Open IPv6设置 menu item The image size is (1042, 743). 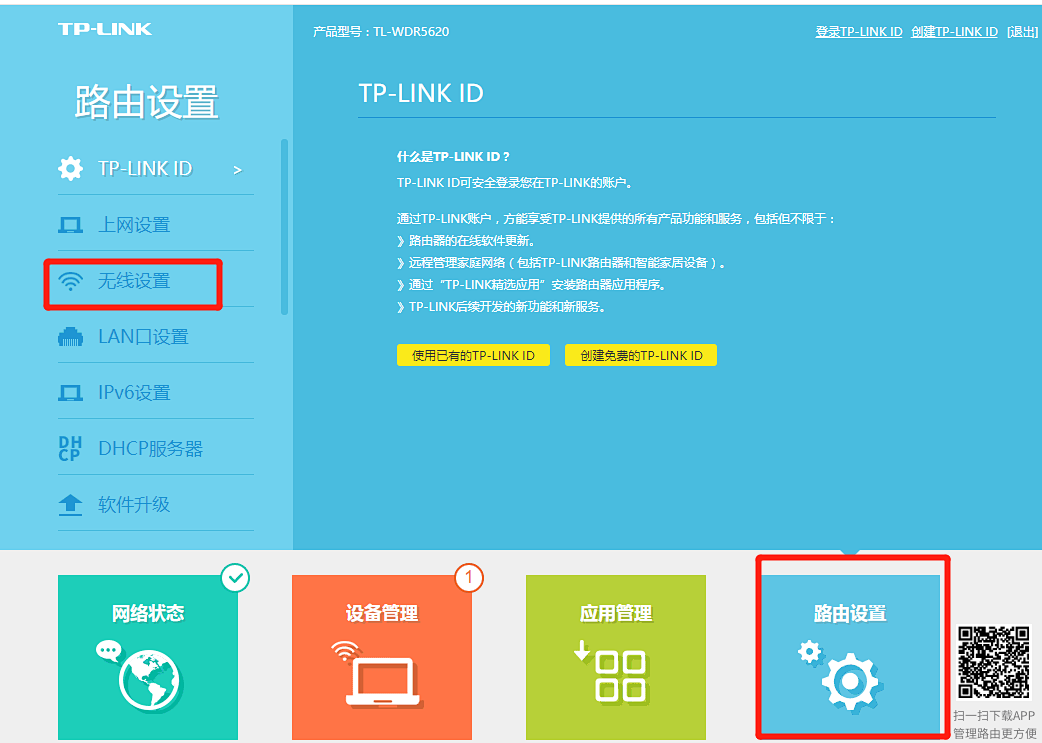tap(156, 393)
